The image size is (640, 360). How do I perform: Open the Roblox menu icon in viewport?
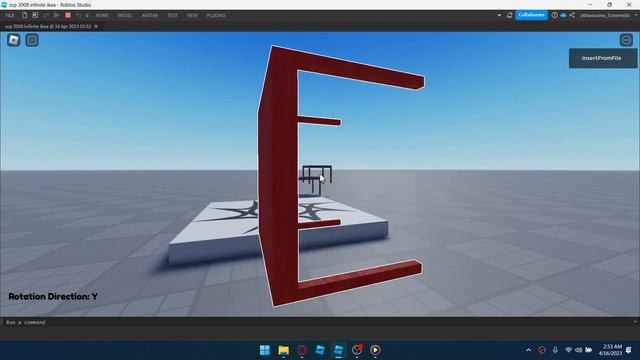click(13, 40)
